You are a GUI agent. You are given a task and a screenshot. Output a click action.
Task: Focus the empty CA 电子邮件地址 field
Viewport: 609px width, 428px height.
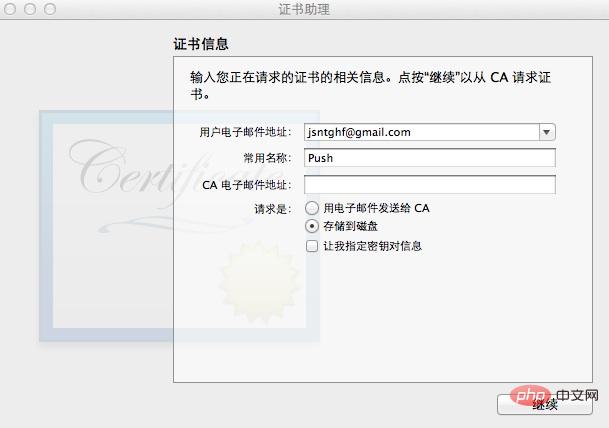pos(430,184)
